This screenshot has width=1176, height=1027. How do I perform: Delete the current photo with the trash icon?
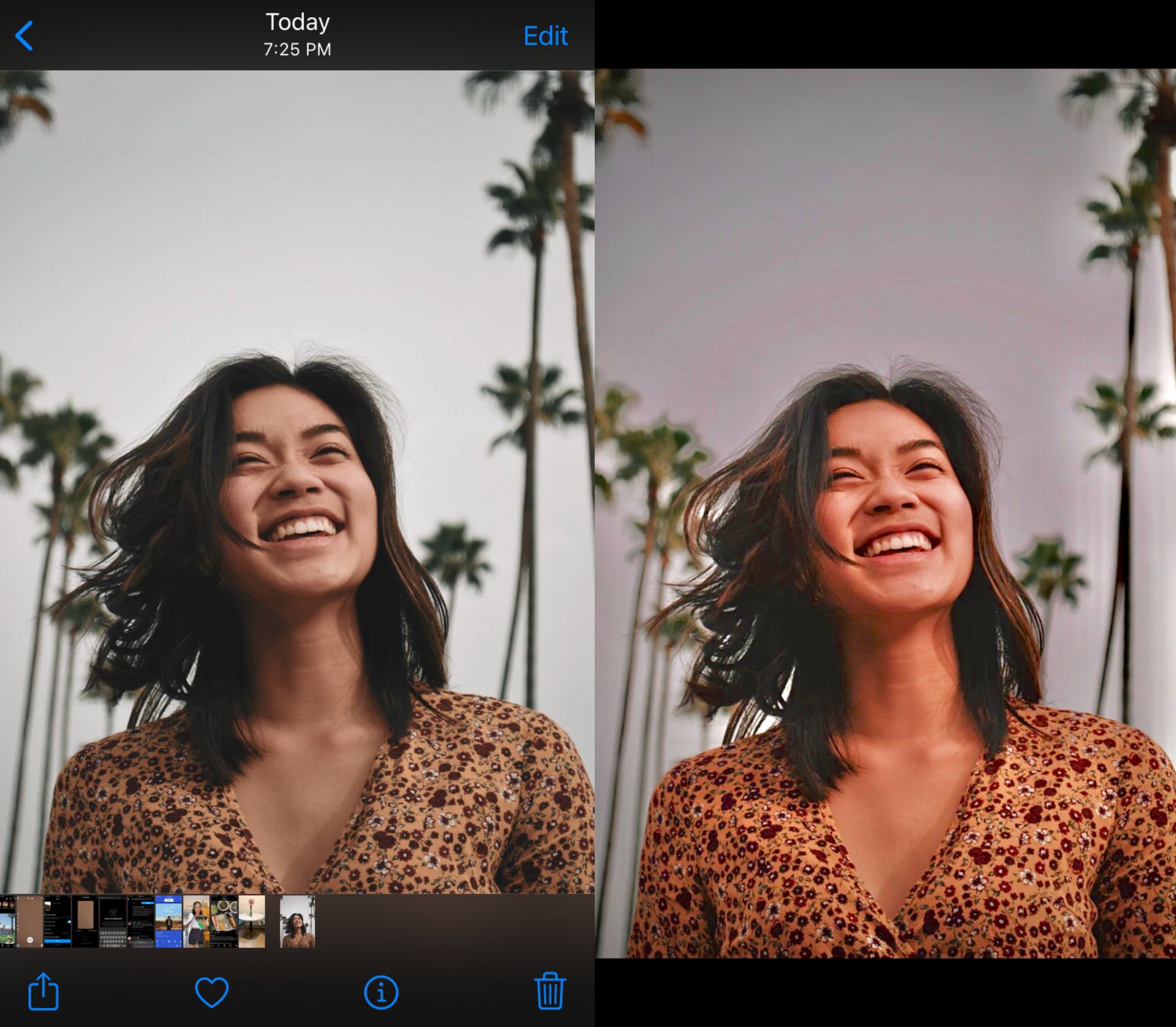click(x=549, y=991)
